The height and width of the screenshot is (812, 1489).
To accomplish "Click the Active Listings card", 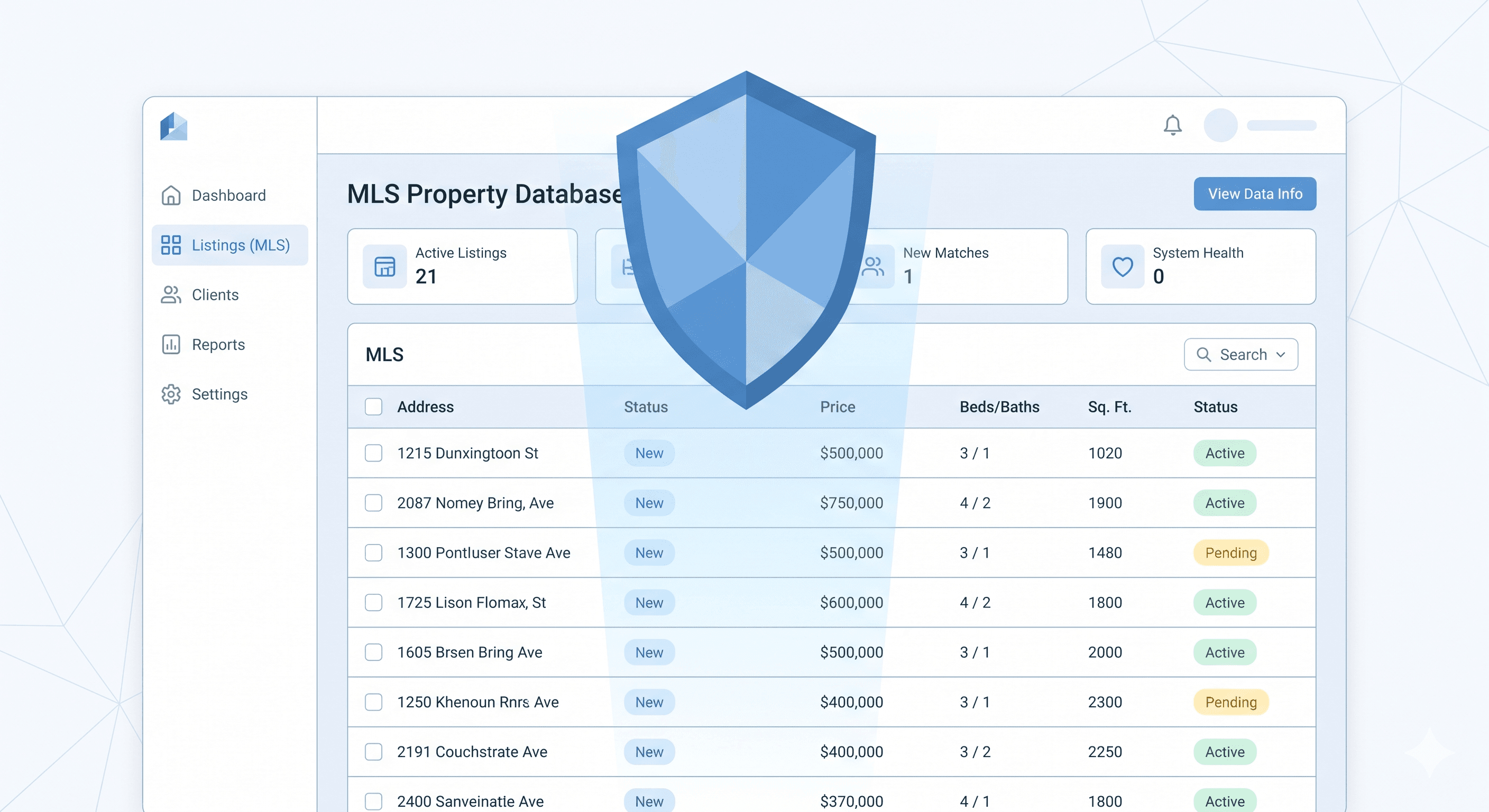I will click(462, 266).
